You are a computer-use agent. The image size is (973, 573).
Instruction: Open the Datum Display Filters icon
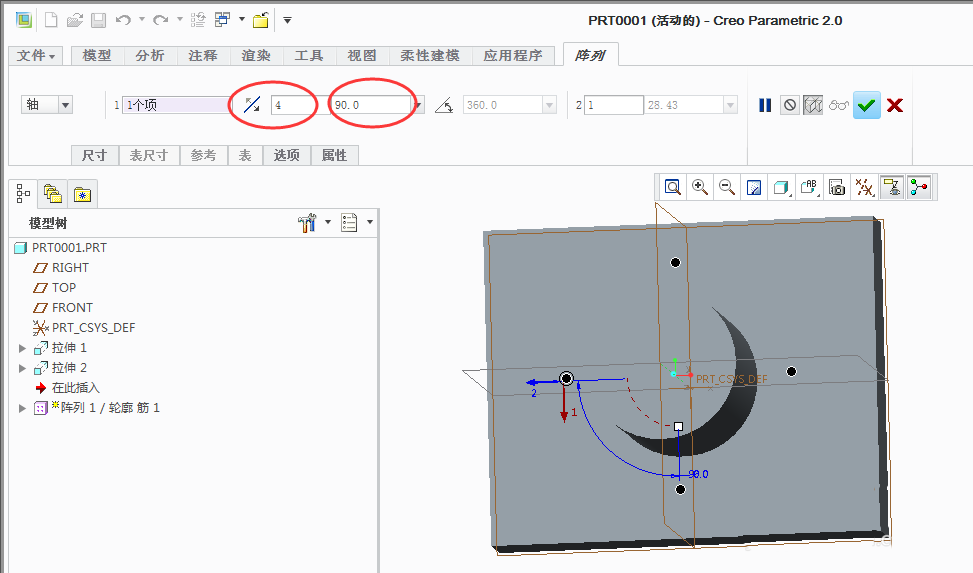click(864, 187)
